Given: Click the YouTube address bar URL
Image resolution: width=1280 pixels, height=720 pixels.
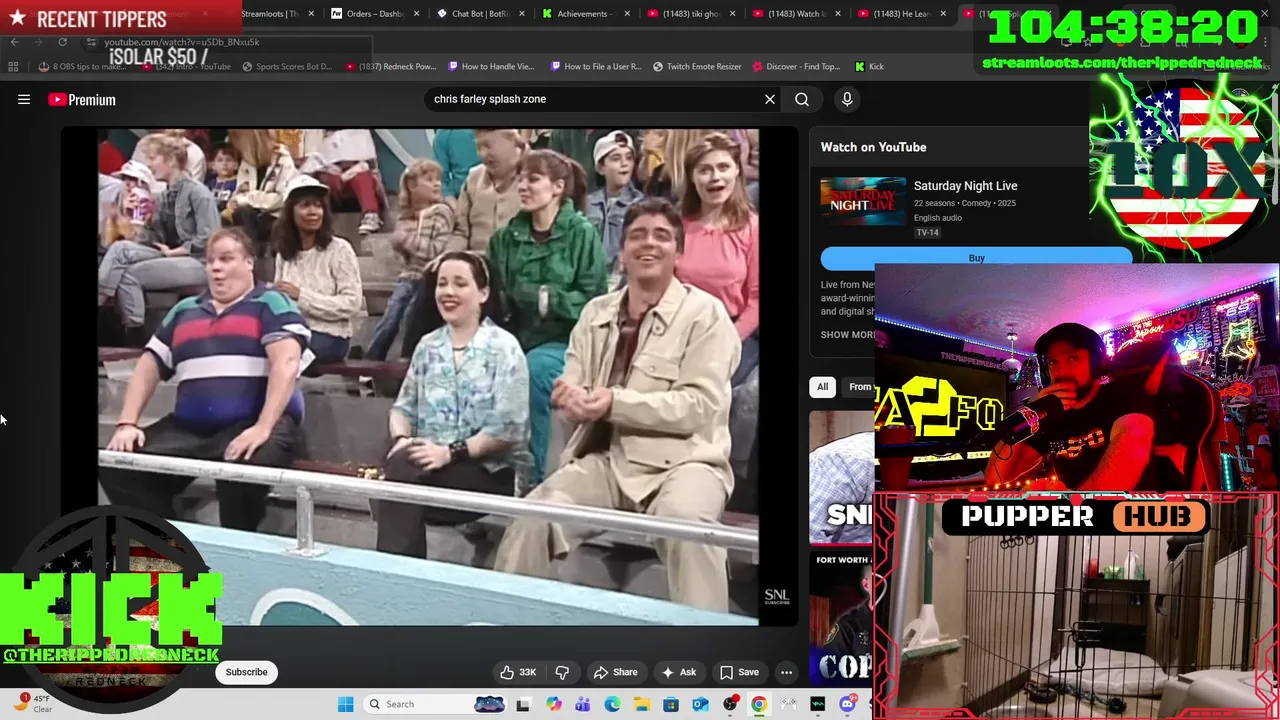Looking at the screenshot, I should [182, 42].
